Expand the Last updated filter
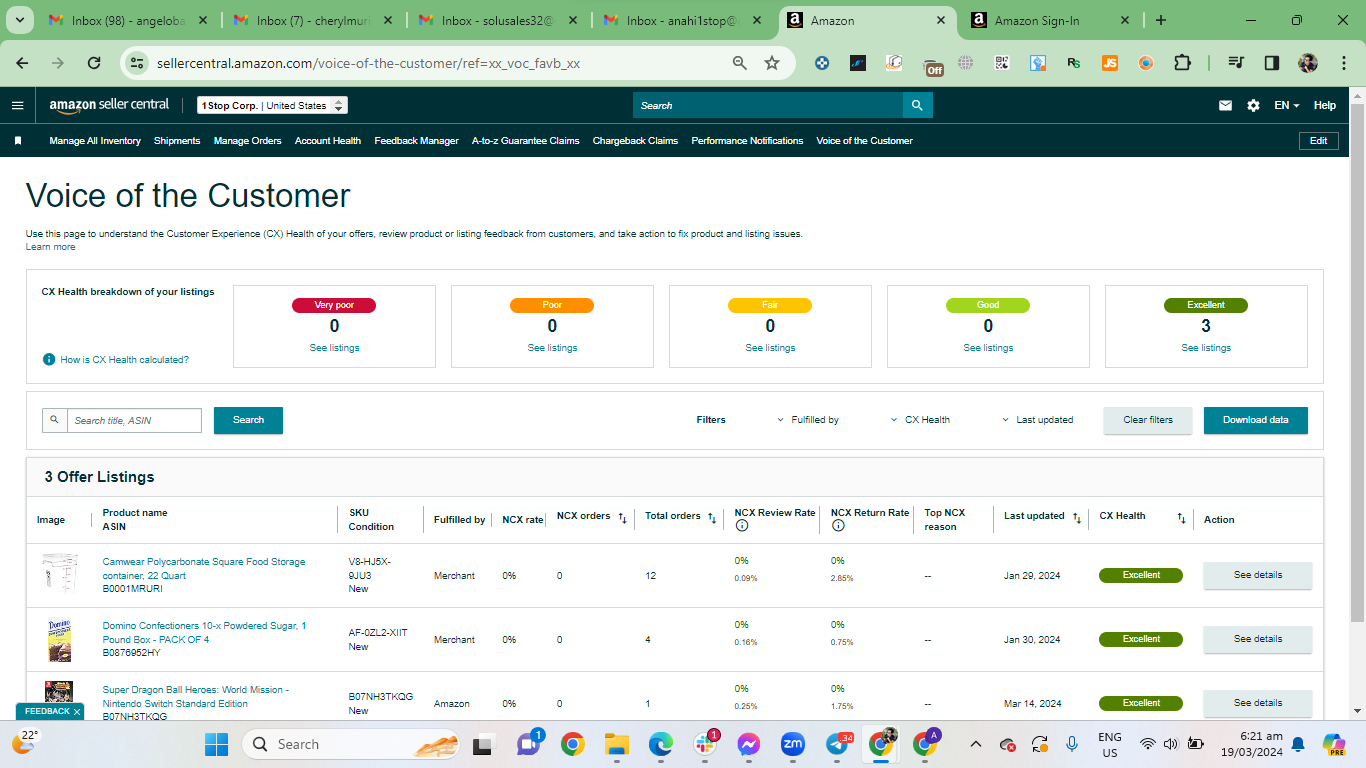The image size is (1366, 768). coord(1038,420)
